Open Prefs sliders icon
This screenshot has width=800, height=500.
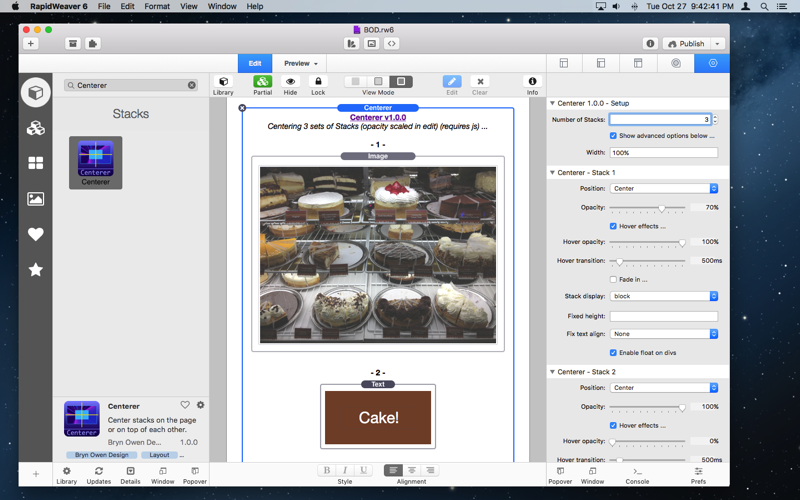pos(698,475)
